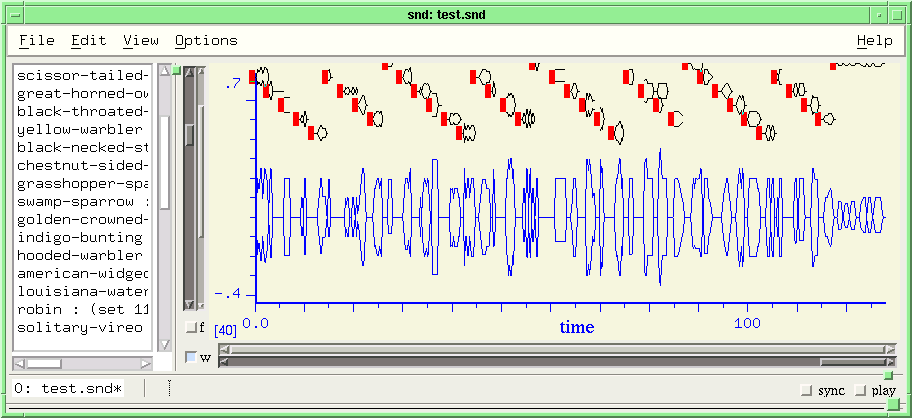Image resolution: width=912 pixels, height=418 pixels.
Task: Open the Help menu
Action: [874, 41]
